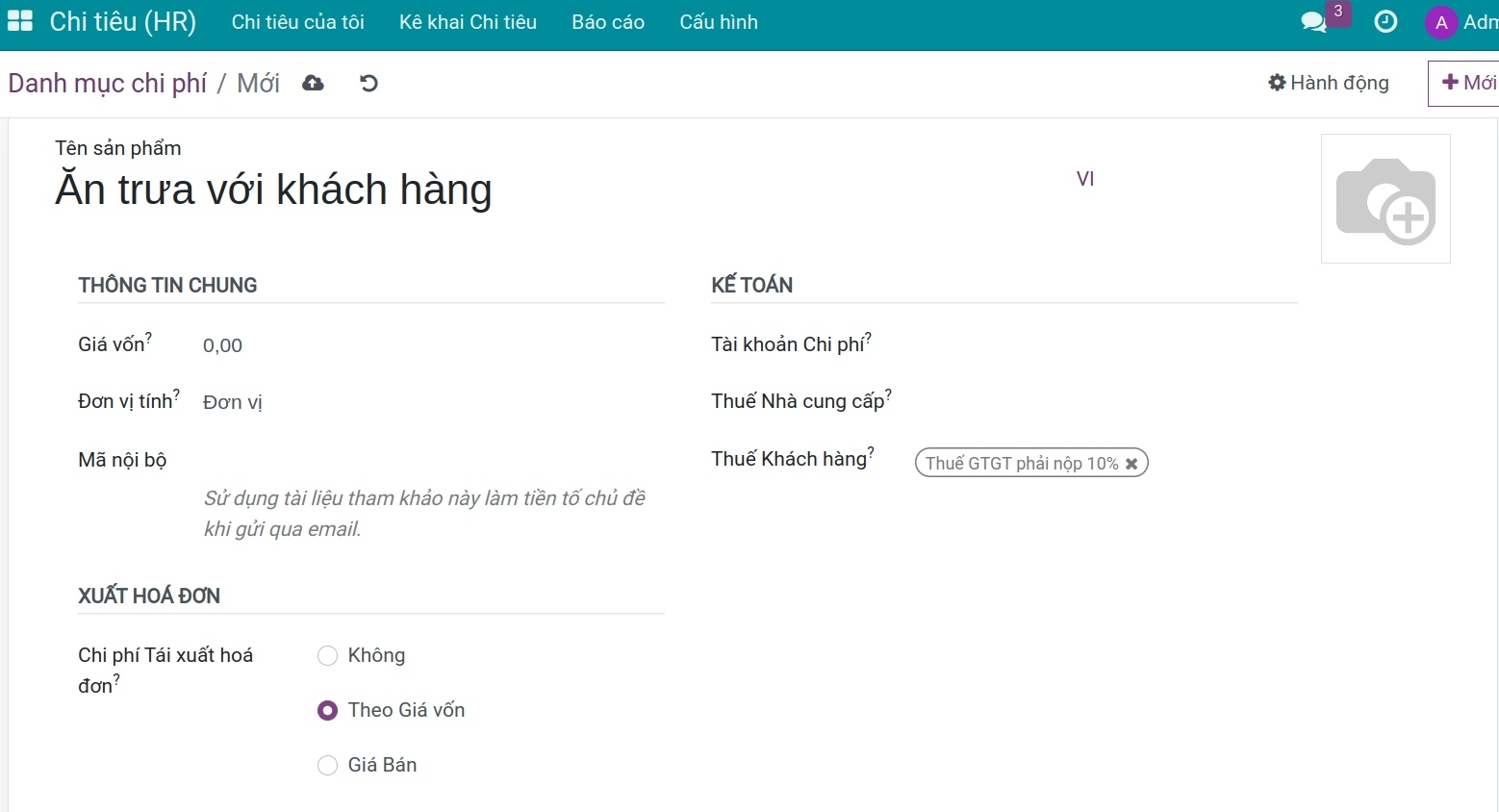Select the Không re-invoice option
1499x812 pixels.
coord(327,655)
